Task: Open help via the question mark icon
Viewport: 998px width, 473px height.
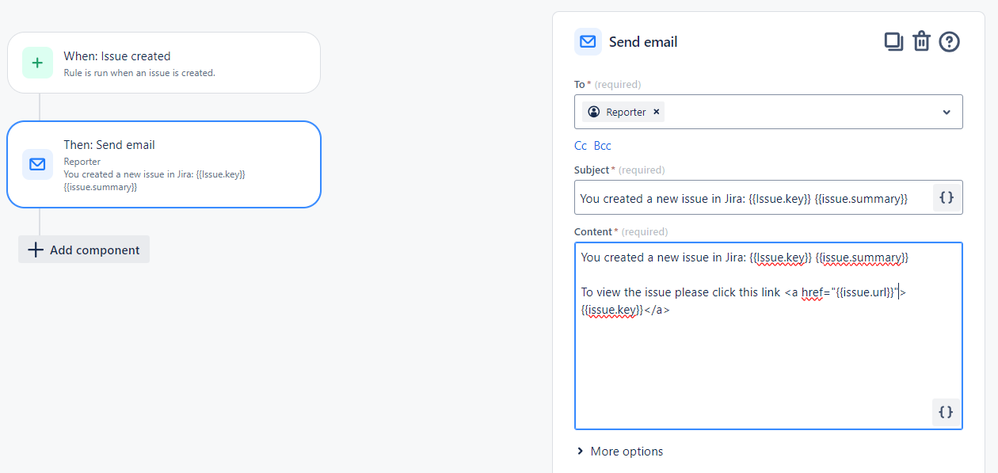Action: pyautogui.click(x=949, y=42)
